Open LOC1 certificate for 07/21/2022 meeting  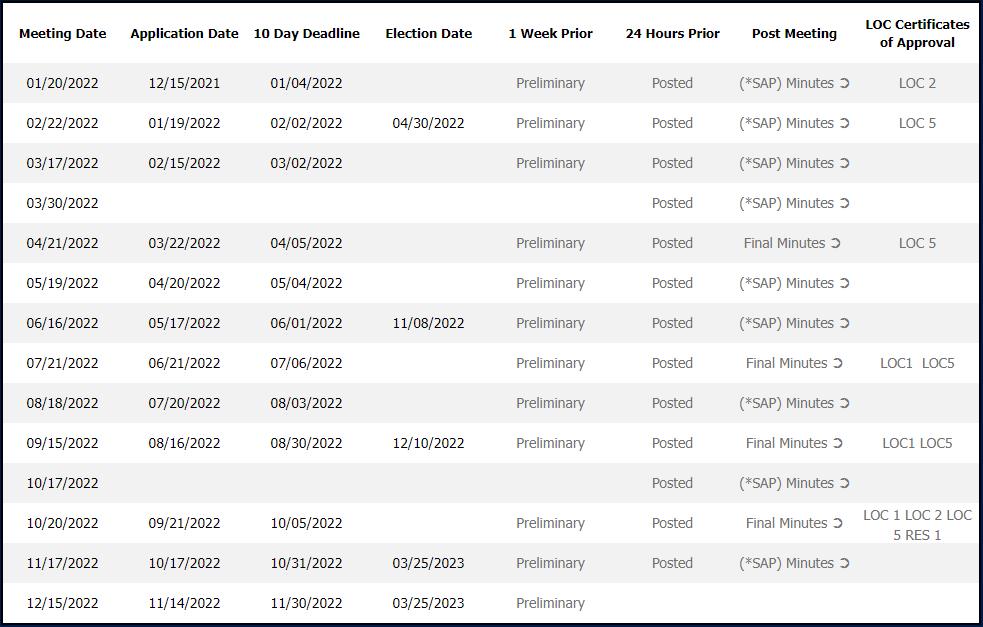tap(896, 363)
